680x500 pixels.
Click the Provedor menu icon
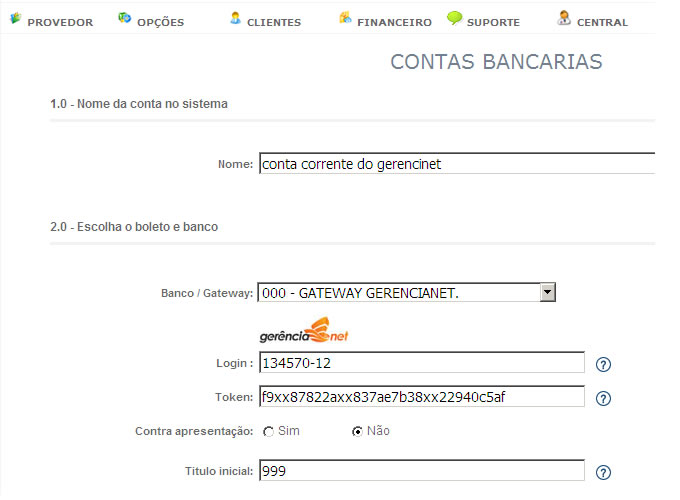pyautogui.click(x=16, y=18)
